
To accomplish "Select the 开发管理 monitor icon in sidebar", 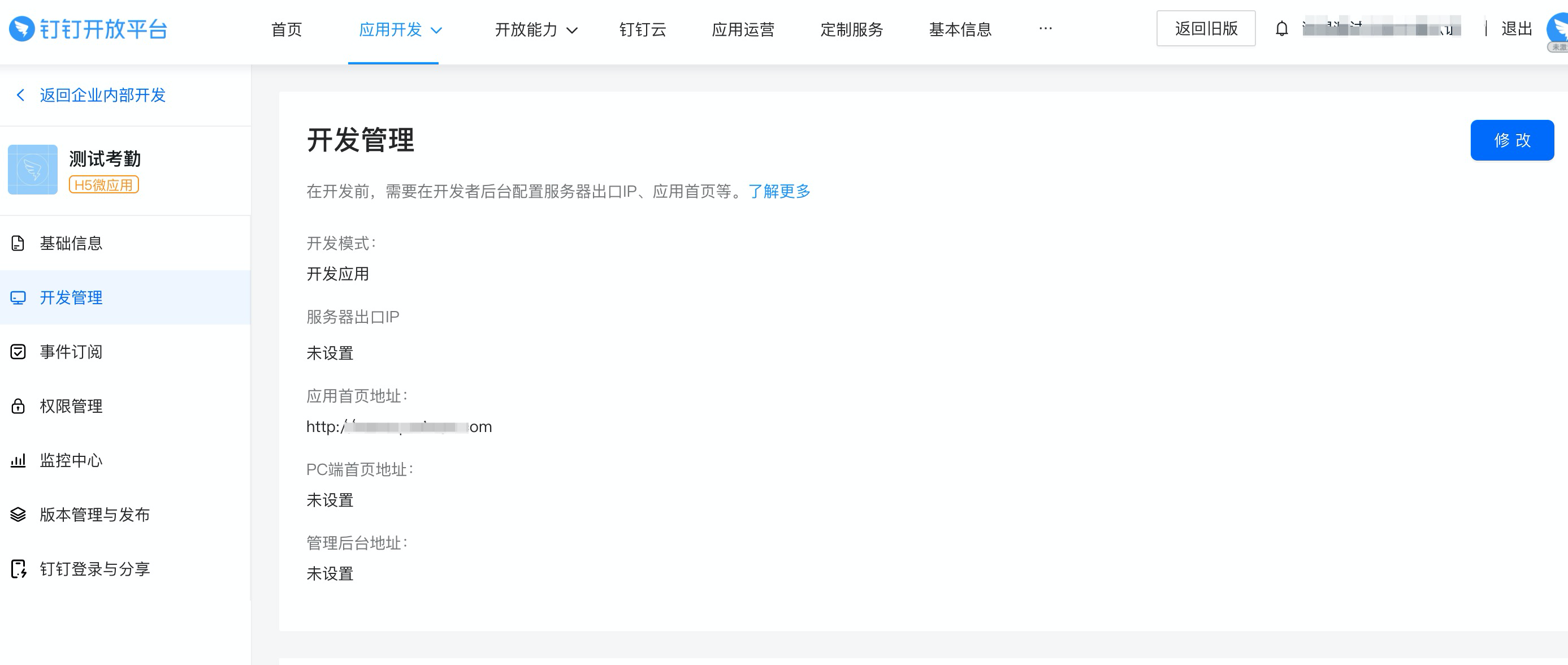I will pos(18,298).
